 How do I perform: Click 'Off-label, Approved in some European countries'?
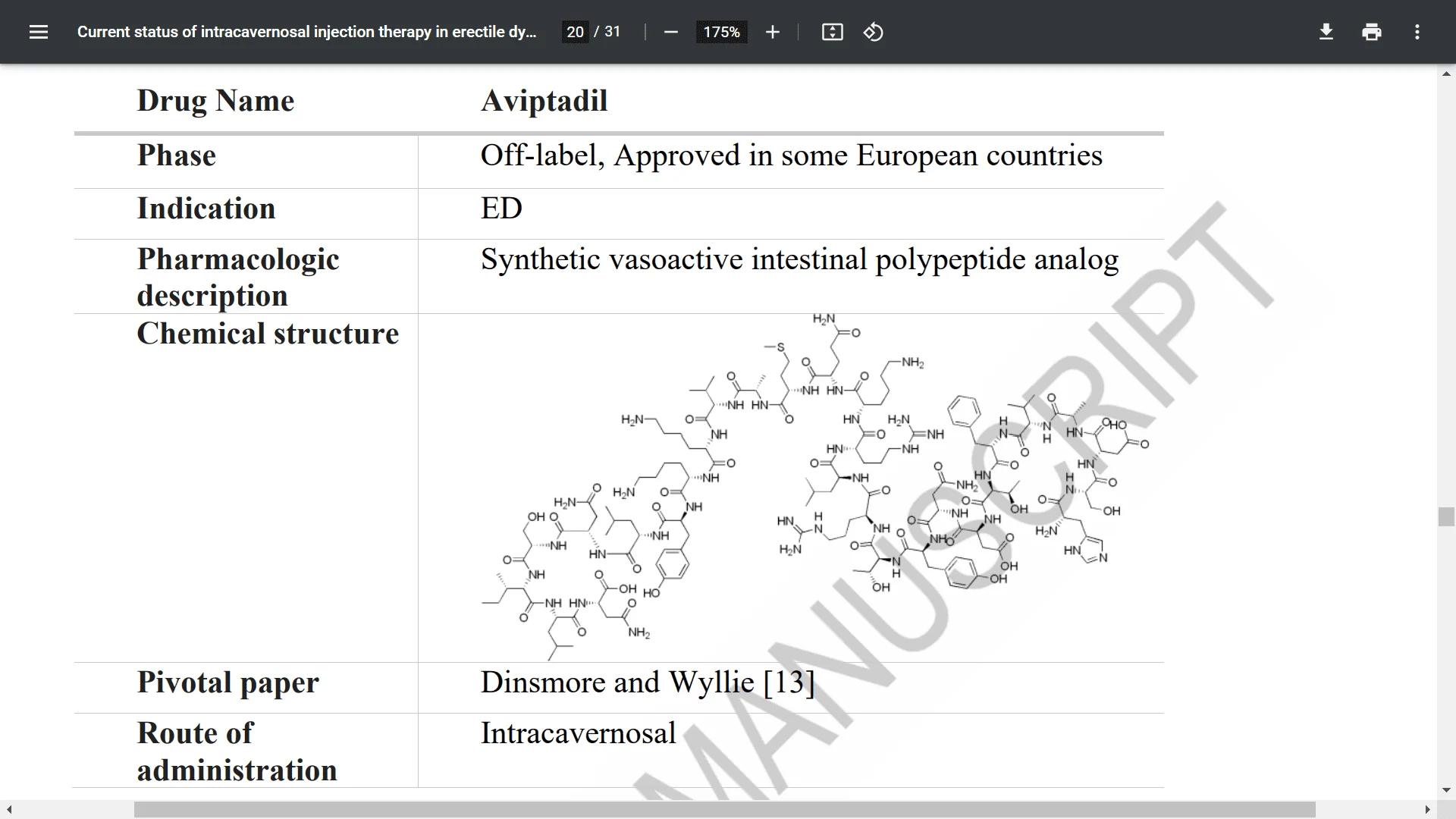point(792,155)
